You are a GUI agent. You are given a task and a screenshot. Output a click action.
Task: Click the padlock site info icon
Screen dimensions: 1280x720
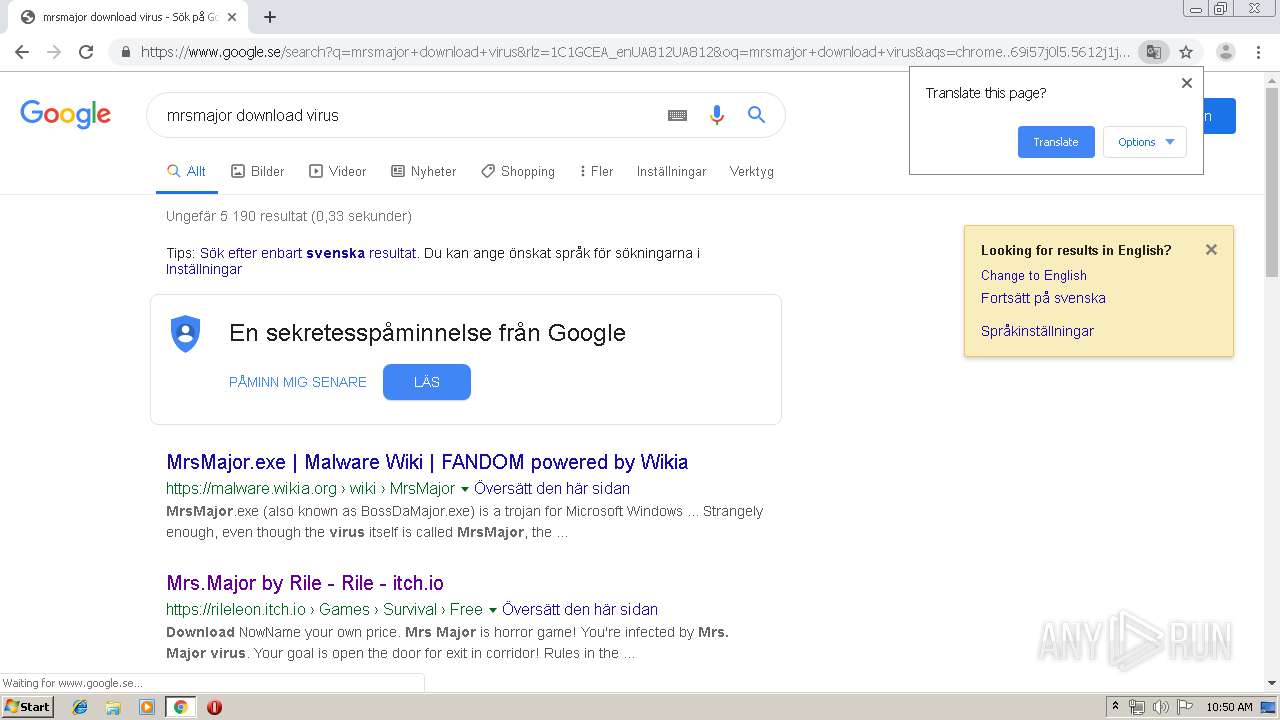point(125,52)
